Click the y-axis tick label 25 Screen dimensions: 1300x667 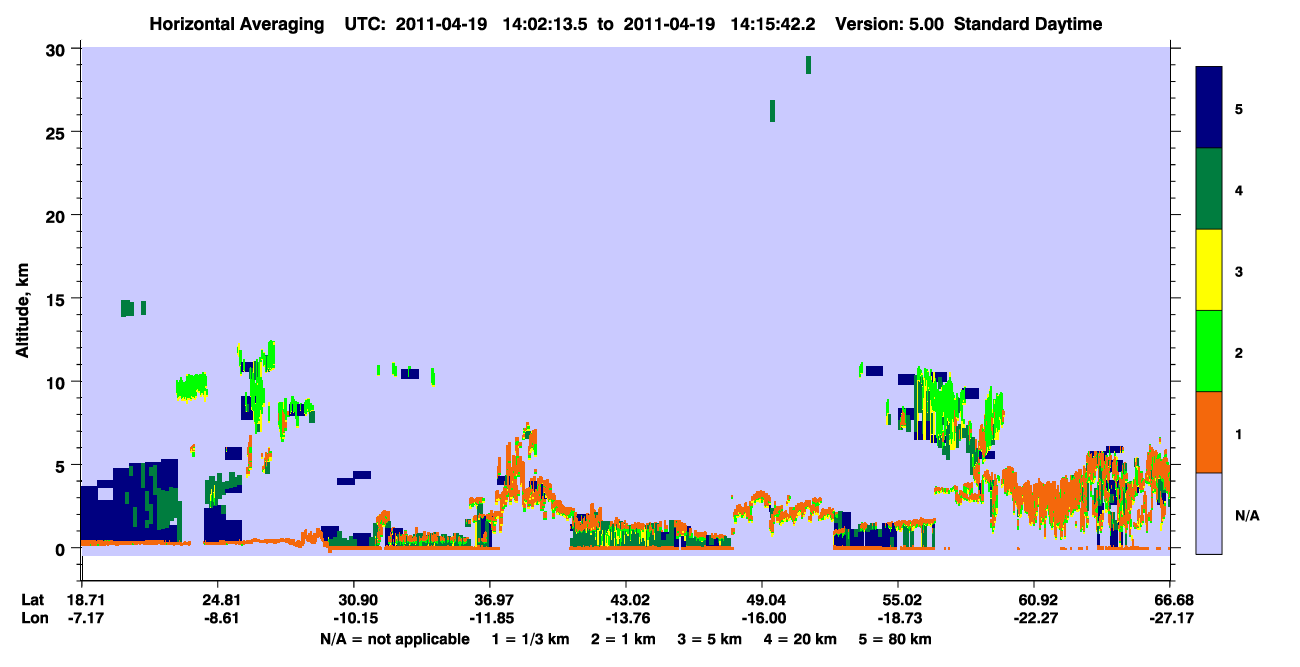[x=57, y=132]
